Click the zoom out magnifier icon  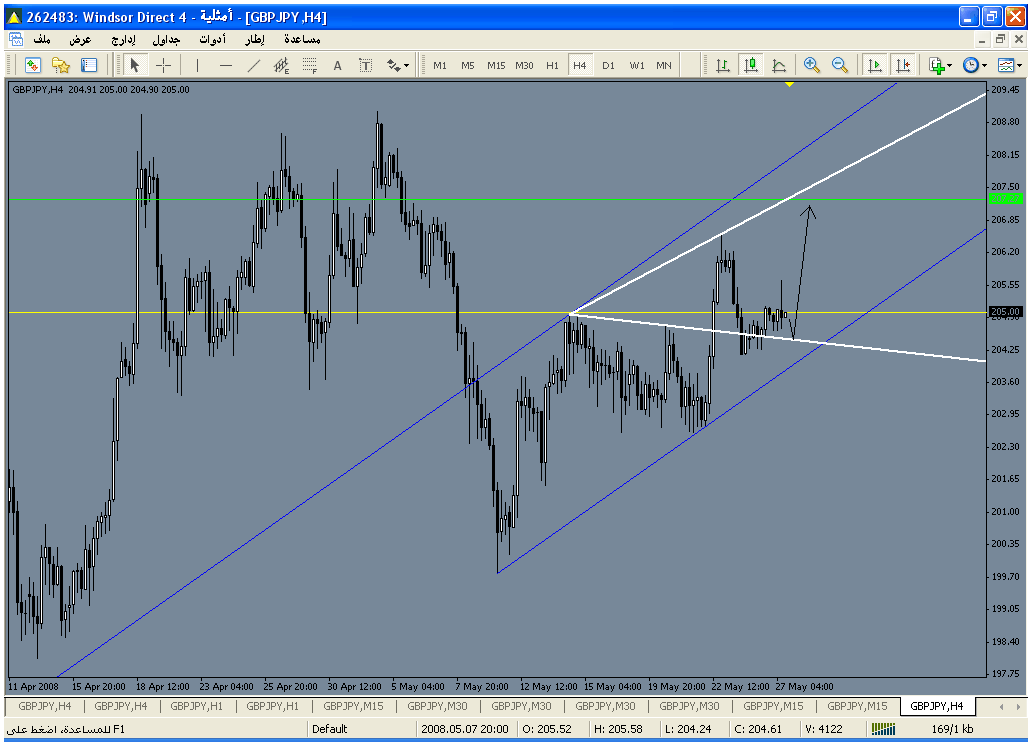839,65
